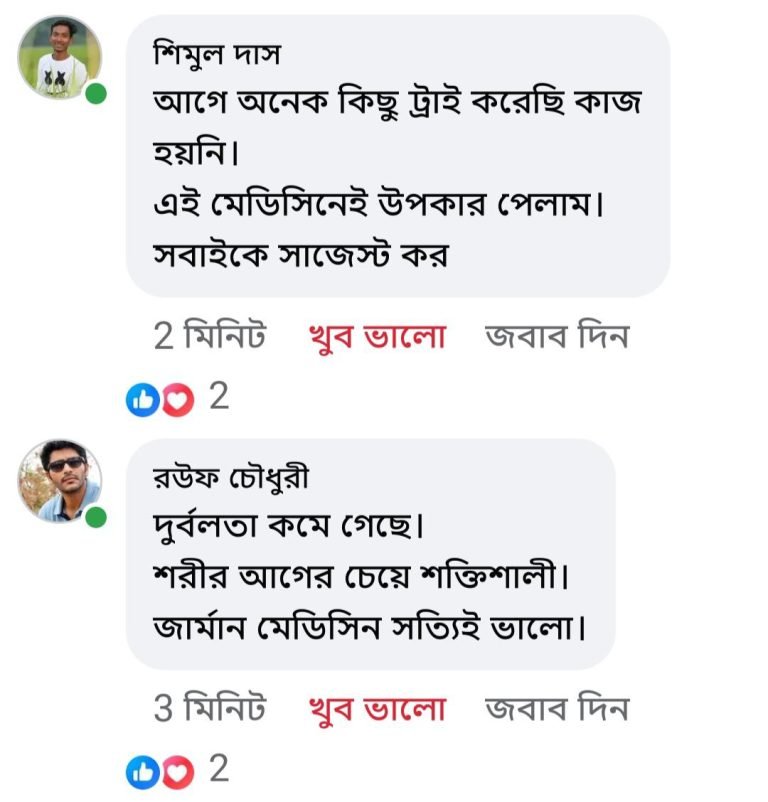Image resolution: width=768 pixels, height=802 pixels.
Task: Open রউফ চৌধুরী profile picture
Action: pos(59,480)
